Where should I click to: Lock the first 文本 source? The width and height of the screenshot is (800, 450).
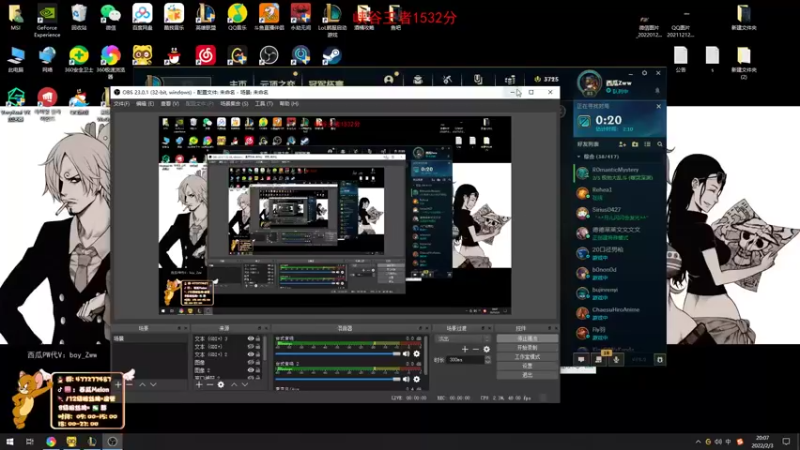pyautogui.click(x=258, y=339)
